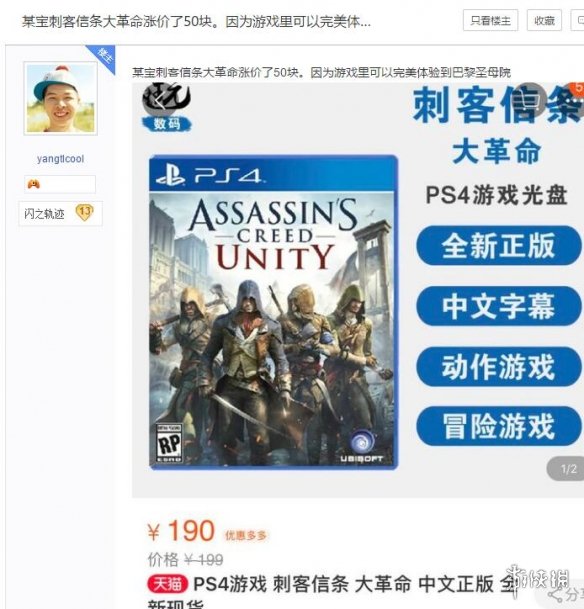Click the RP rating icon

[169, 443]
